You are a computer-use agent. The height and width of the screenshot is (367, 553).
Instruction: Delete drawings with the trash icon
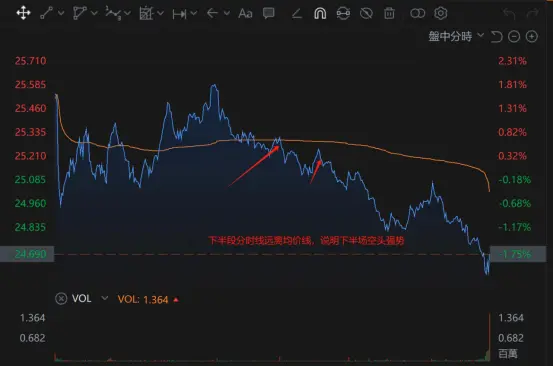(x=389, y=13)
